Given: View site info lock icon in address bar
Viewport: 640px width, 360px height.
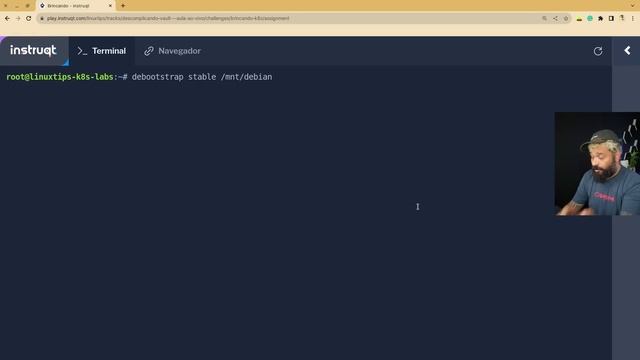Looking at the screenshot, I should (x=42, y=18).
